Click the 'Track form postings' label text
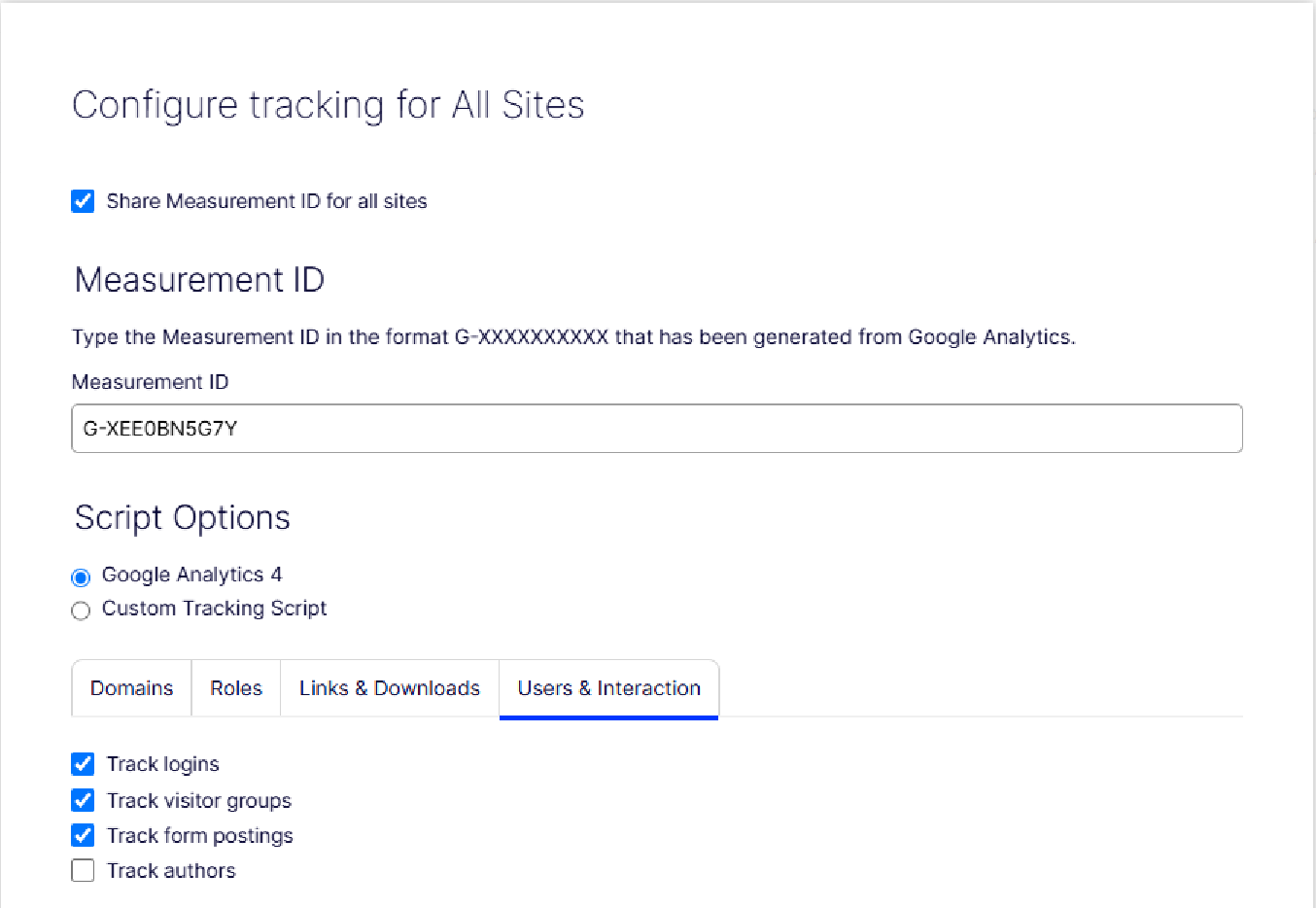This screenshot has width=1316, height=908. coord(200,836)
